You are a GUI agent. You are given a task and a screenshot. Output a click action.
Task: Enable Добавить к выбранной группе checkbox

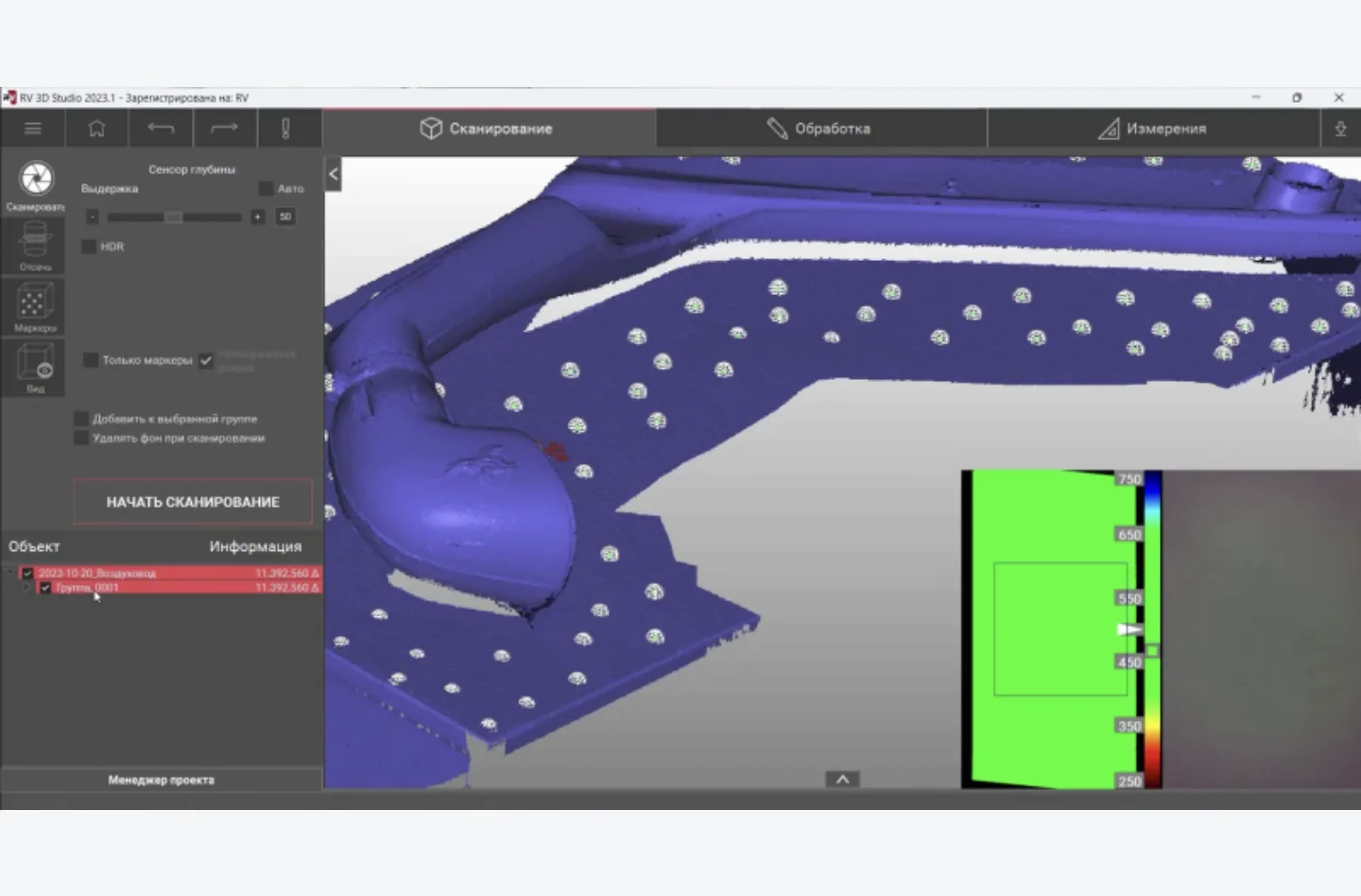(x=81, y=419)
